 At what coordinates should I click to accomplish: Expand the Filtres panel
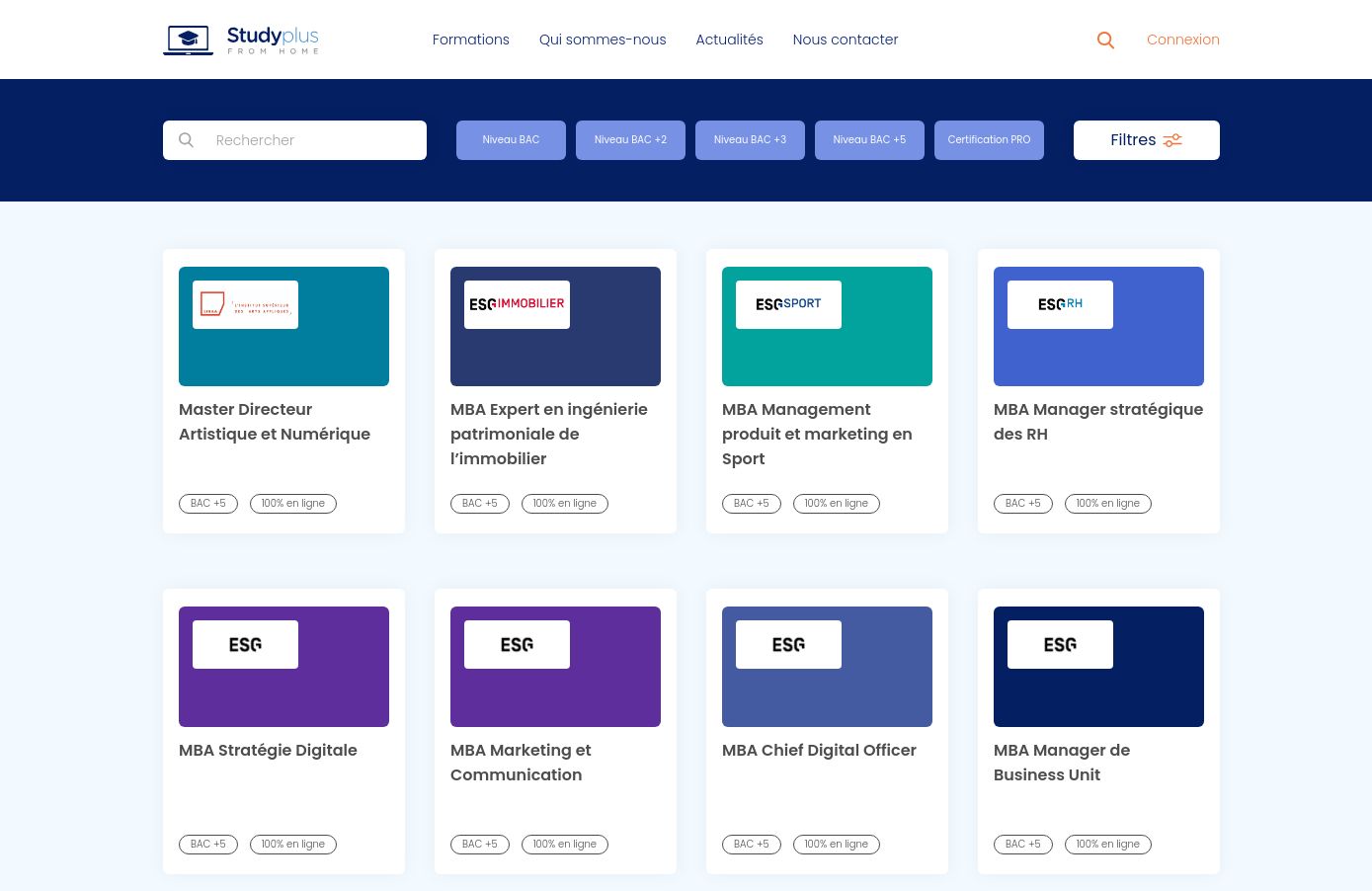[1146, 140]
